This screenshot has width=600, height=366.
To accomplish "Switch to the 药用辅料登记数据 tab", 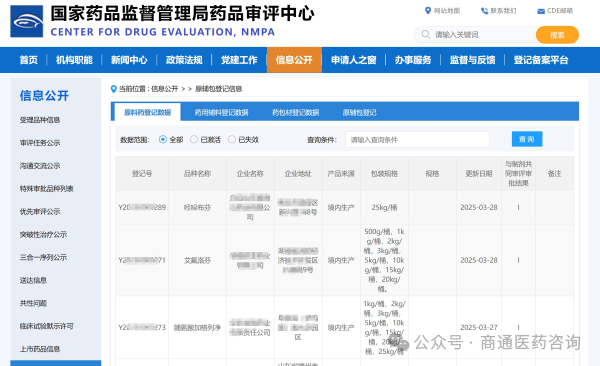I will 222,113.
